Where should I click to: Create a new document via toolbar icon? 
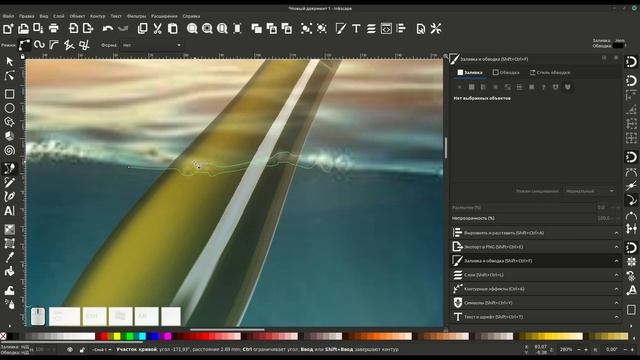pos(8,29)
